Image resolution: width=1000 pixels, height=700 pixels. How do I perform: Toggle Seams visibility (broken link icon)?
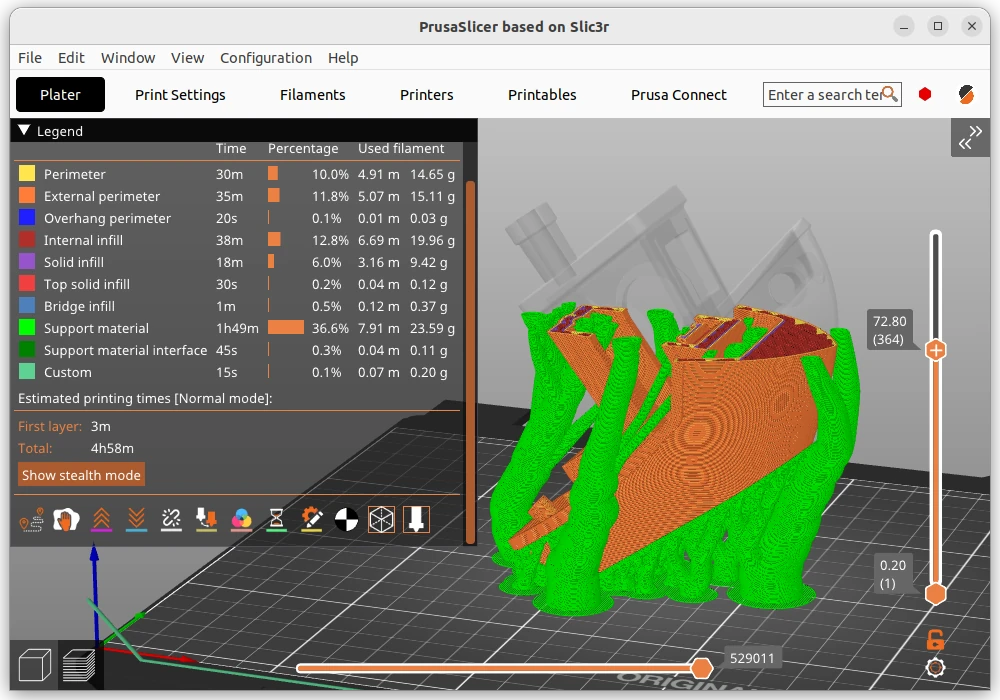pyautogui.click(x=171, y=520)
